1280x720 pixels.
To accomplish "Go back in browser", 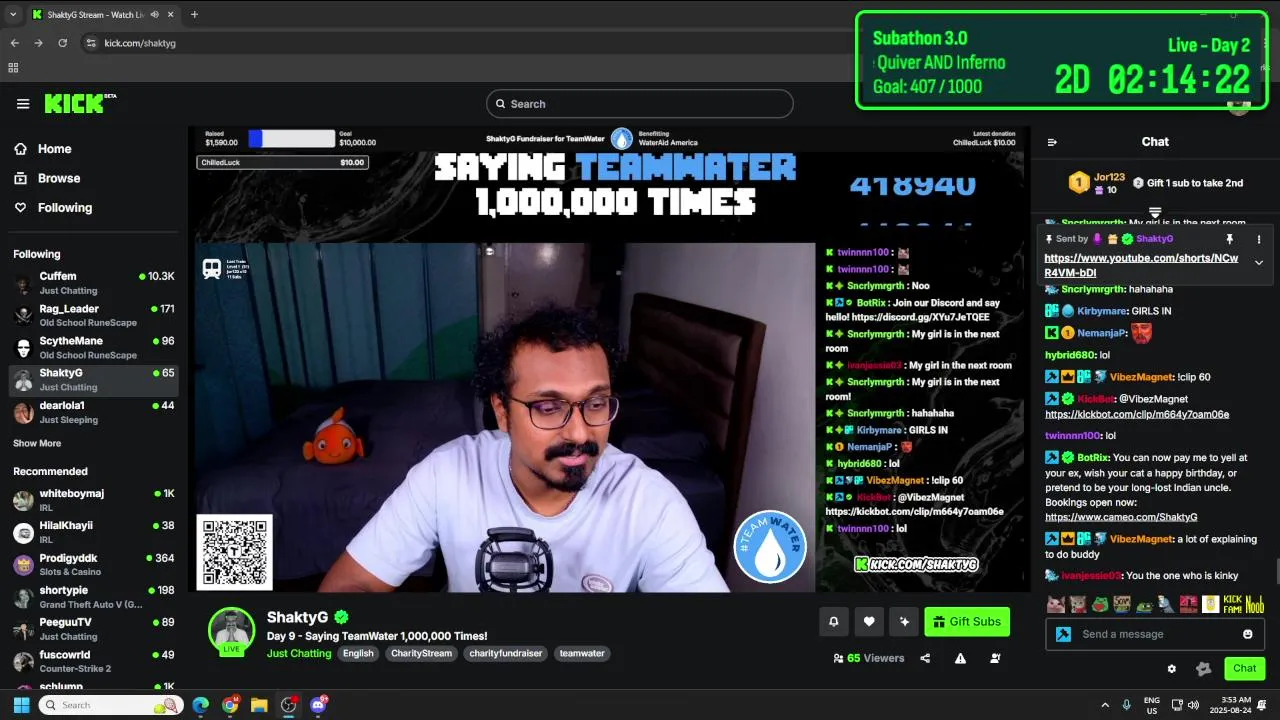I will pyautogui.click(x=14, y=43).
